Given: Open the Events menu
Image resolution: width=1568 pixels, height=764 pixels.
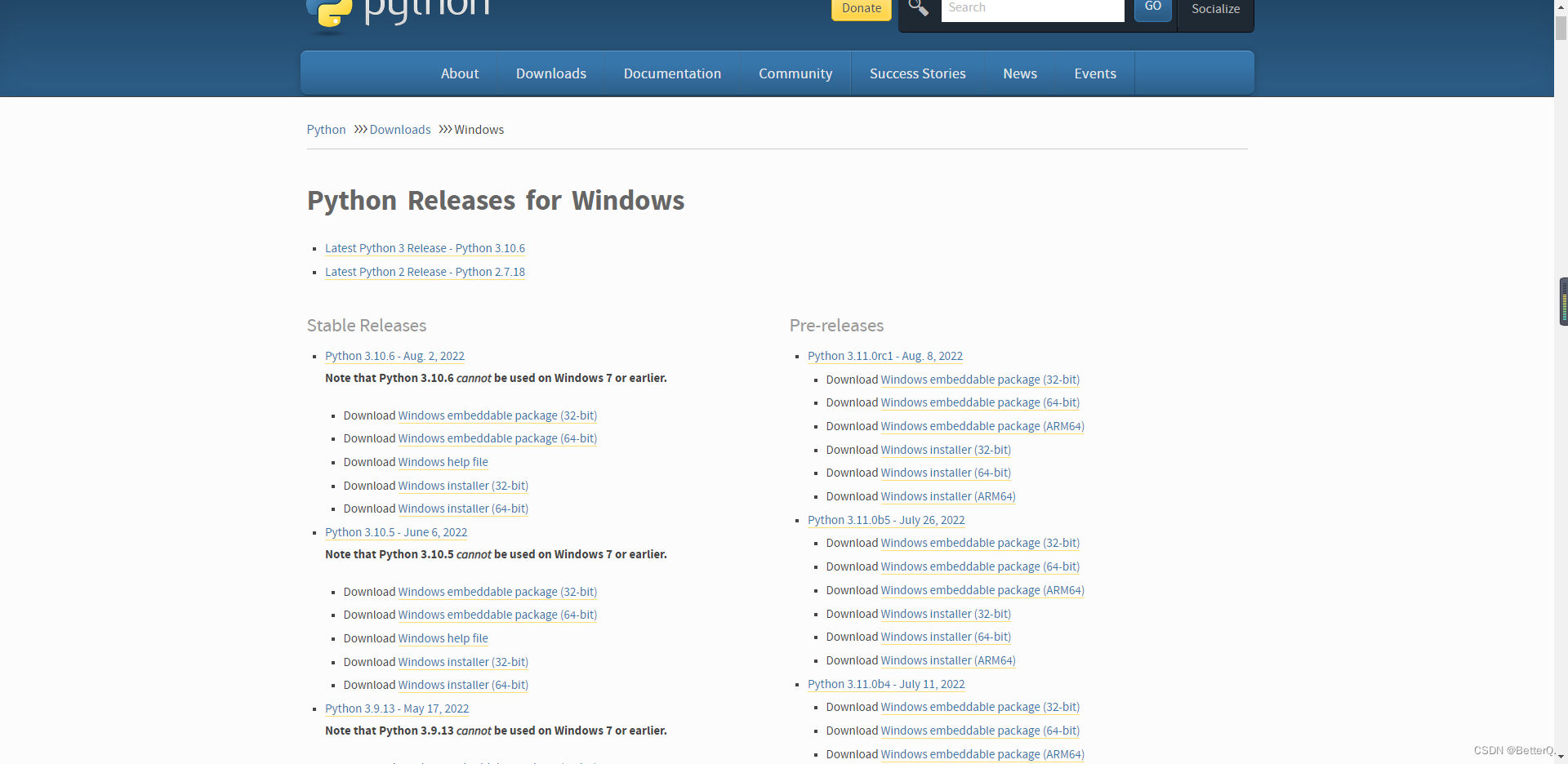Looking at the screenshot, I should click(1095, 73).
